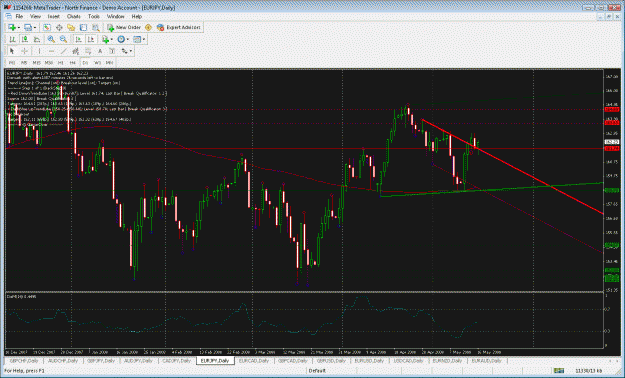
Task: Expand the new chart dropdown arrow
Action: click(19, 28)
